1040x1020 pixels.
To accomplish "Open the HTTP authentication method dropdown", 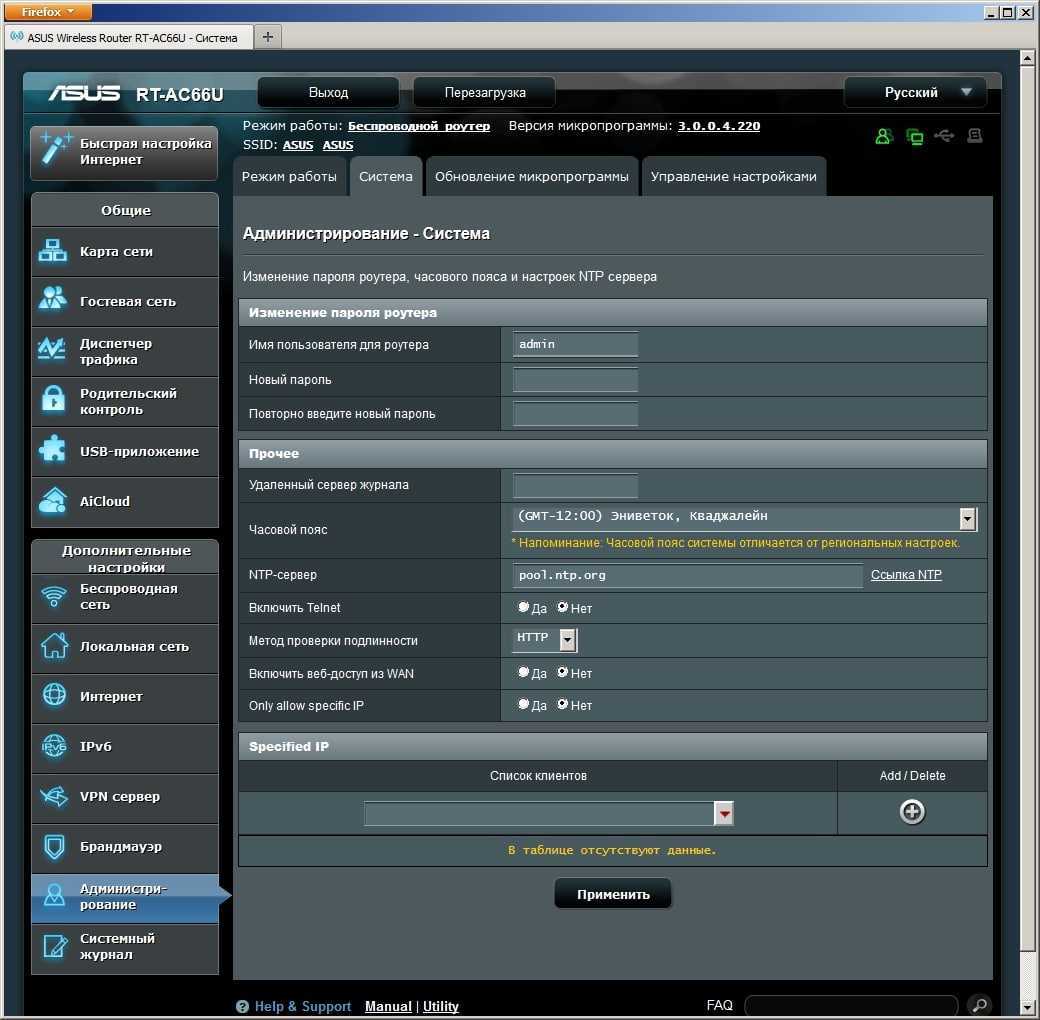I will (567, 640).
